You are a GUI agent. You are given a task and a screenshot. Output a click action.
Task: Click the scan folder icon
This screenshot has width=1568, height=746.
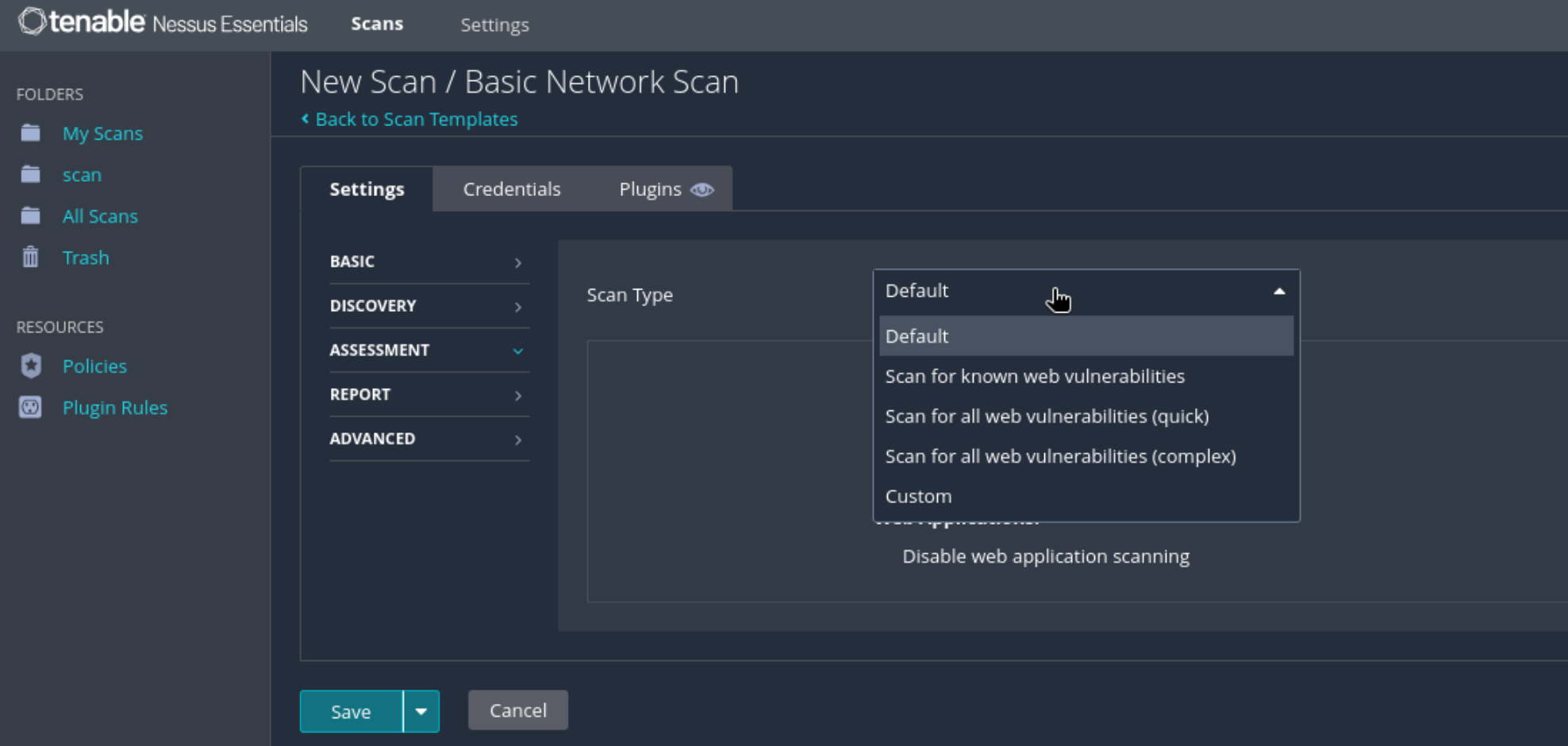pyautogui.click(x=31, y=174)
